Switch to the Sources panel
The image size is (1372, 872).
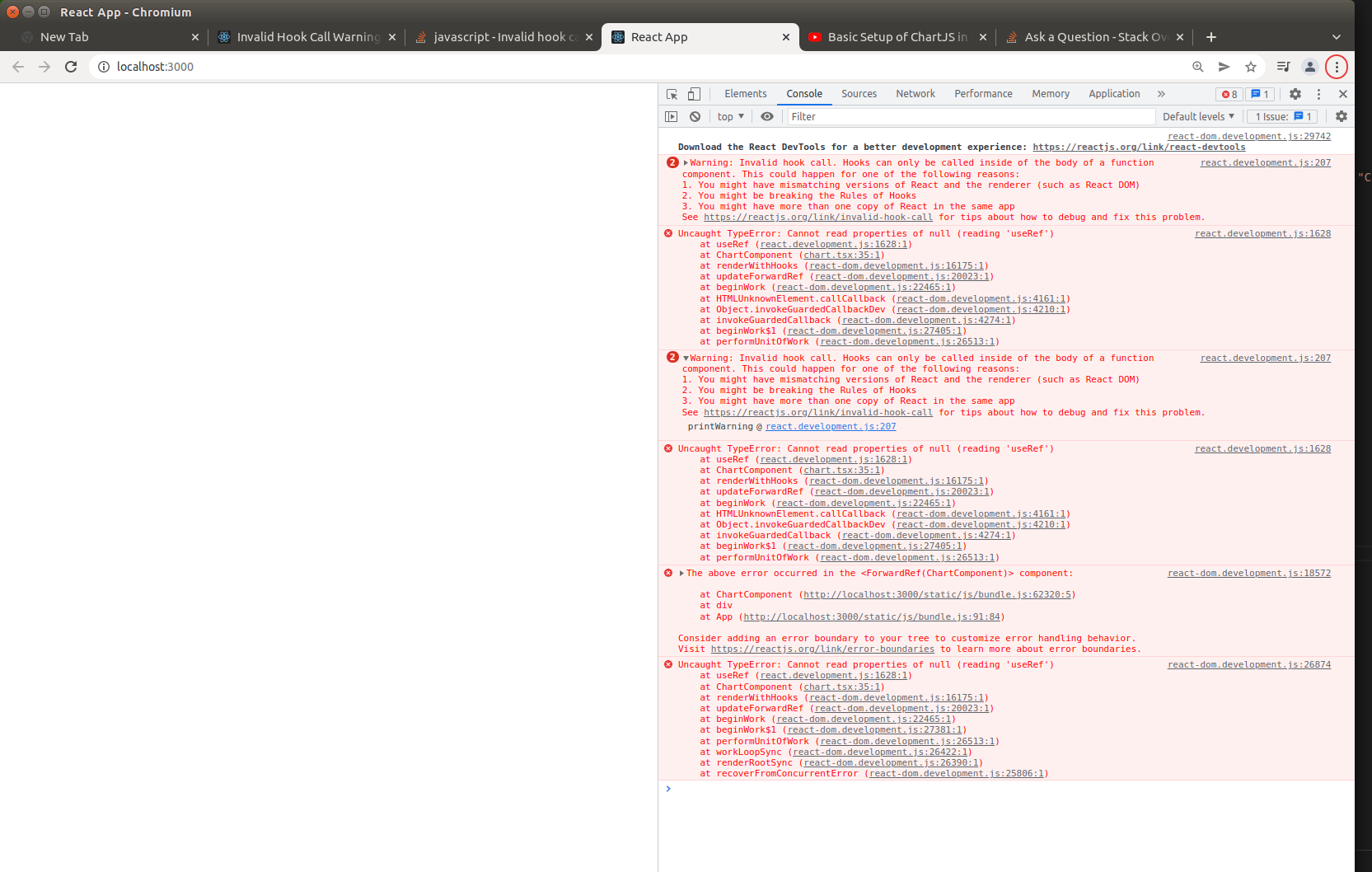click(x=859, y=93)
